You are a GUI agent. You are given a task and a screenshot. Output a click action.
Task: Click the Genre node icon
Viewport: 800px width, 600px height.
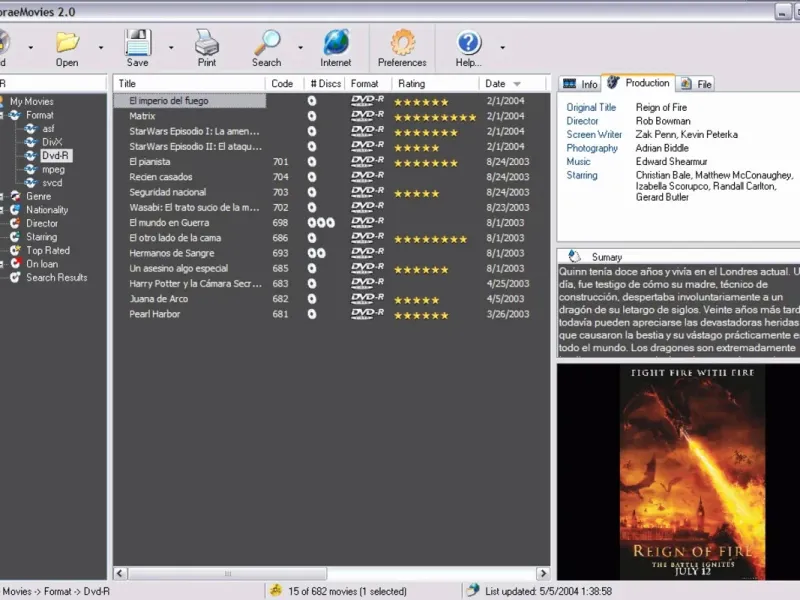coord(15,196)
